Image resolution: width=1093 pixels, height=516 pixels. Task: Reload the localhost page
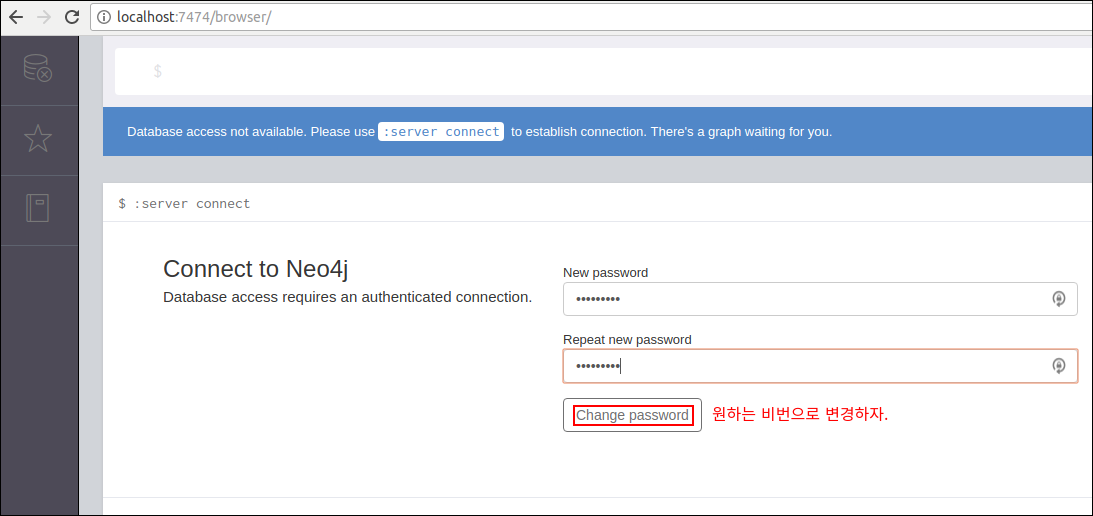click(71, 17)
